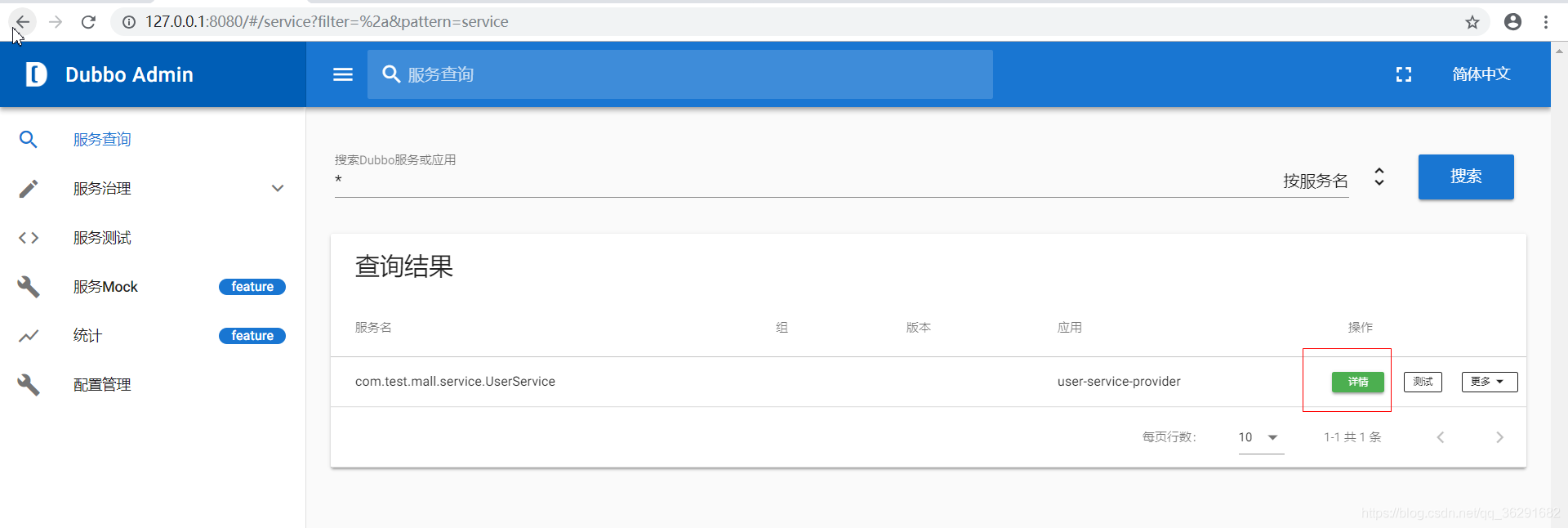Click the feature badge next to 服务Mock
The width and height of the screenshot is (1568, 528).
point(252,287)
